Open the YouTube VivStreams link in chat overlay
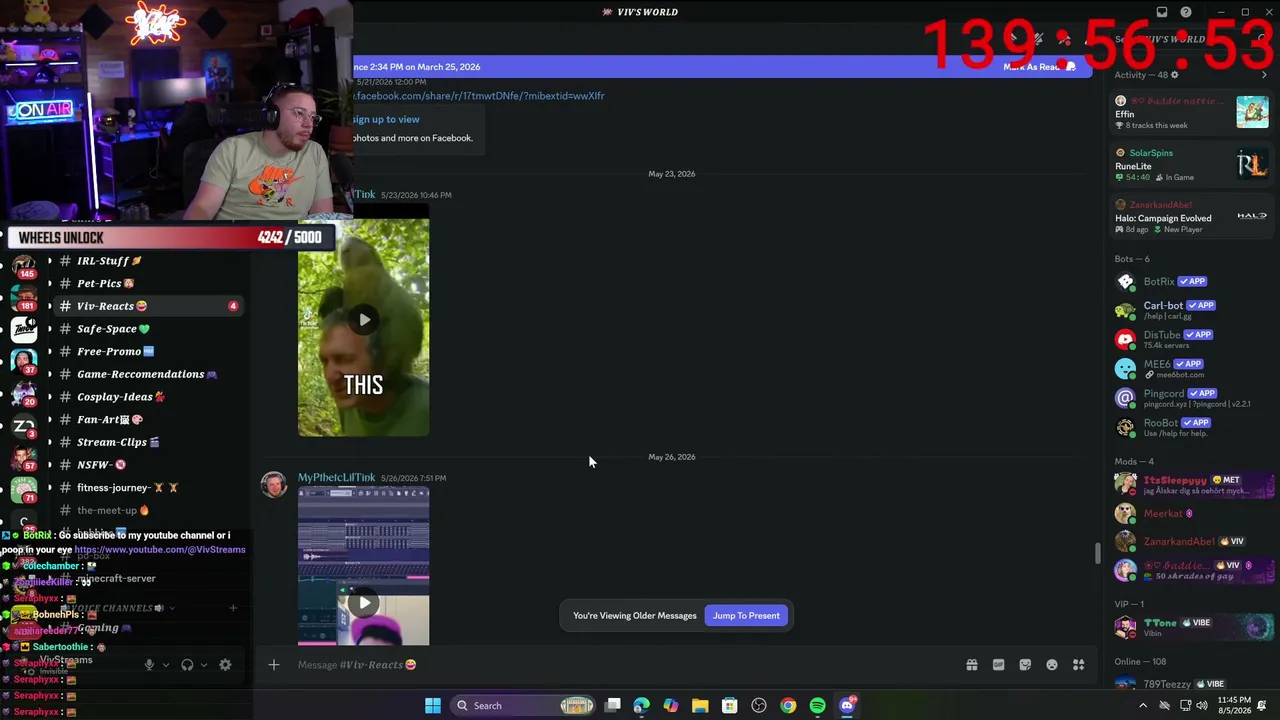 coord(160,550)
